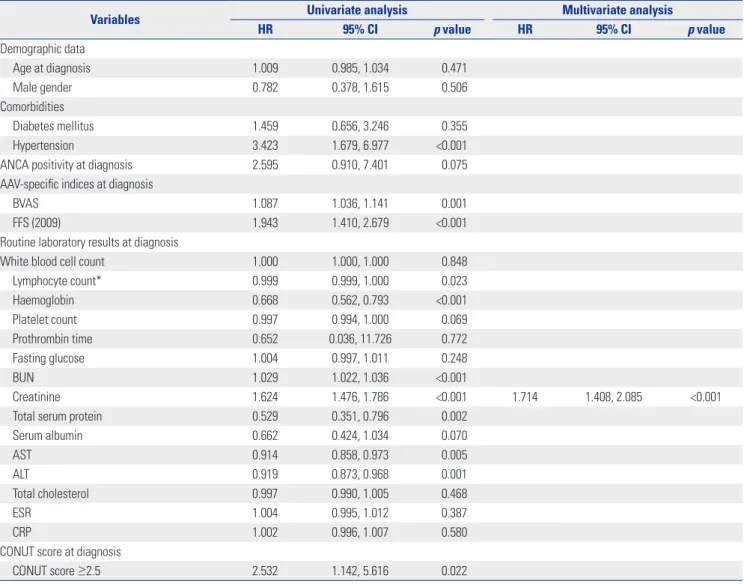Click BVAS hazard ratio 1.087
744x584 pixels.
click(265, 204)
